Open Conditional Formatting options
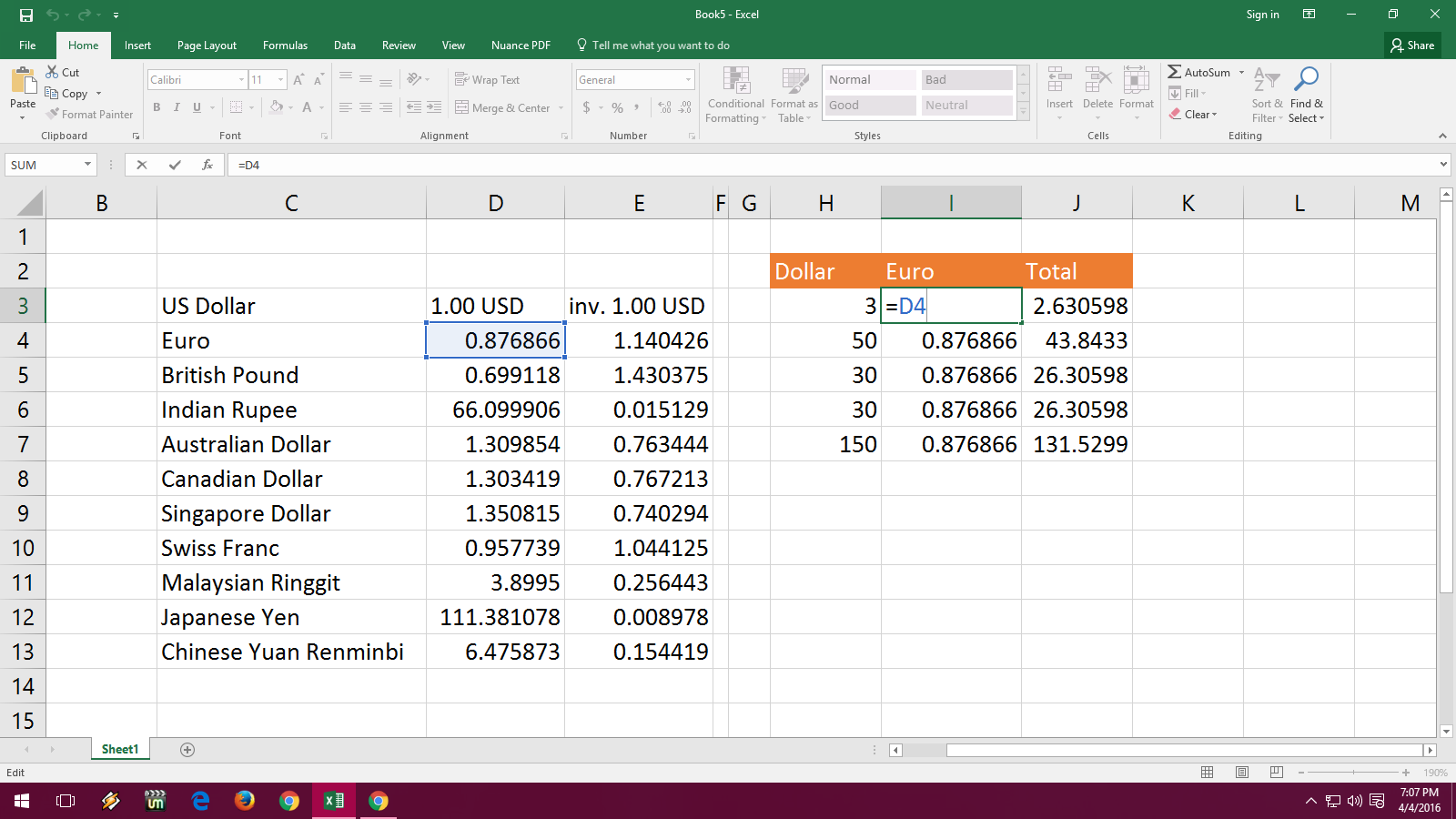This screenshot has height=819, width=1456. [x=735, y=95]
